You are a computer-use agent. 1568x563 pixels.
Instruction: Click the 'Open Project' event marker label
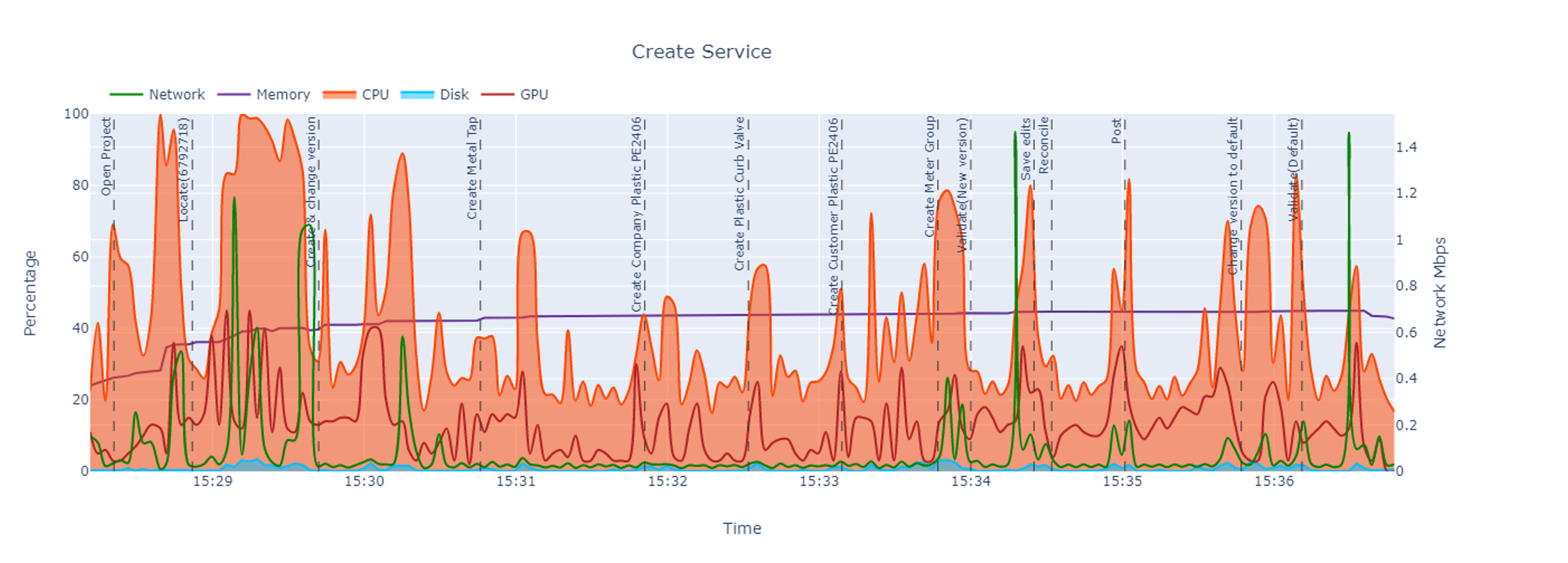107,156
